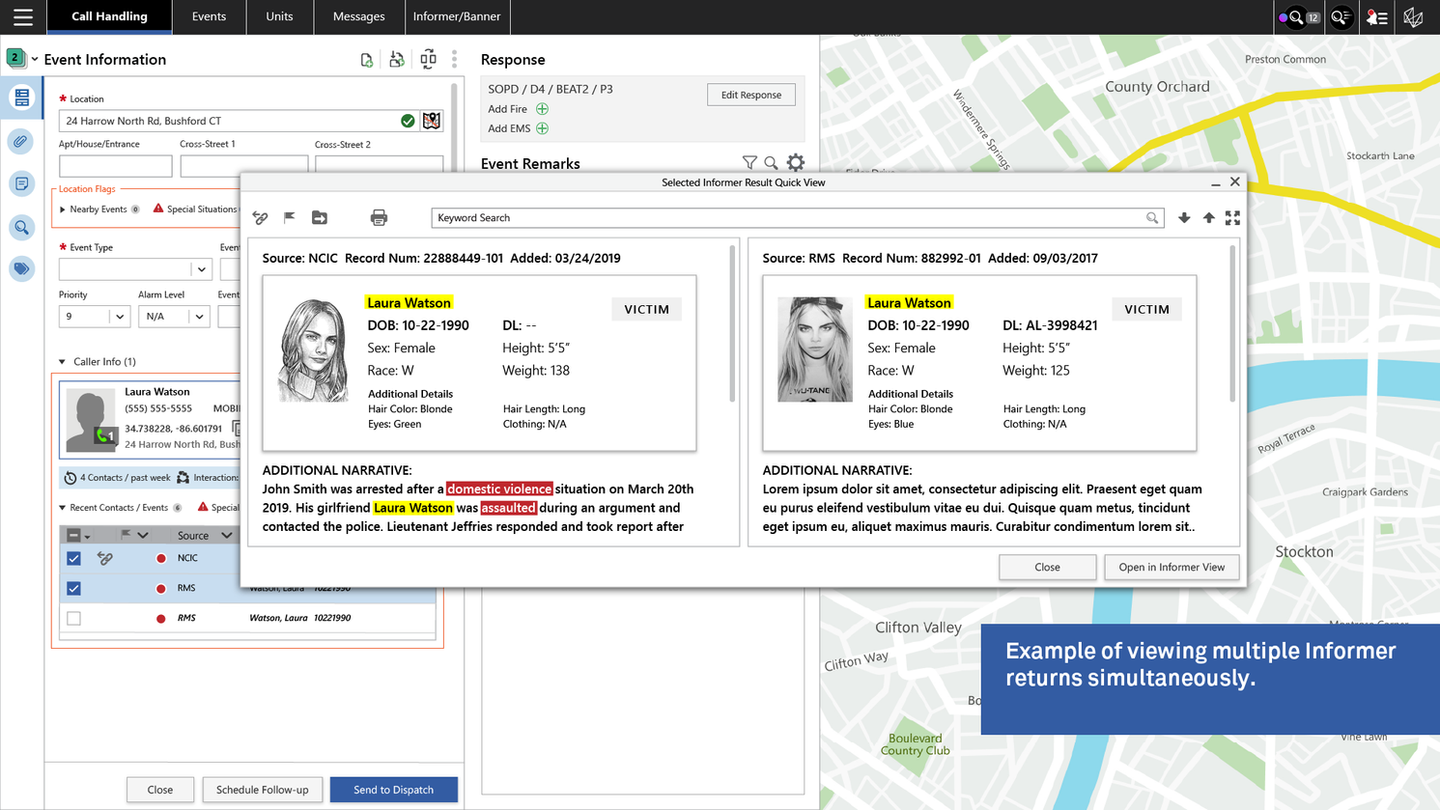Viewport: 1440px width, 810px height.
Task: Open the search icon in the left sidebar
Action: (x=21, y=227)
